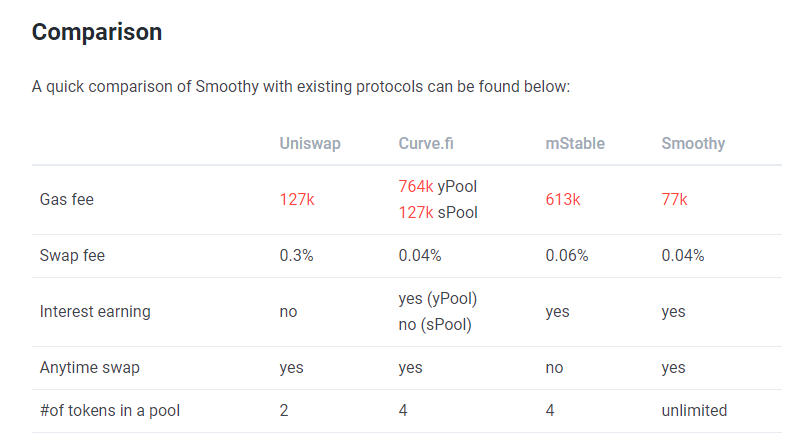Click the Curve.fi column header

[x=428, y=143]
